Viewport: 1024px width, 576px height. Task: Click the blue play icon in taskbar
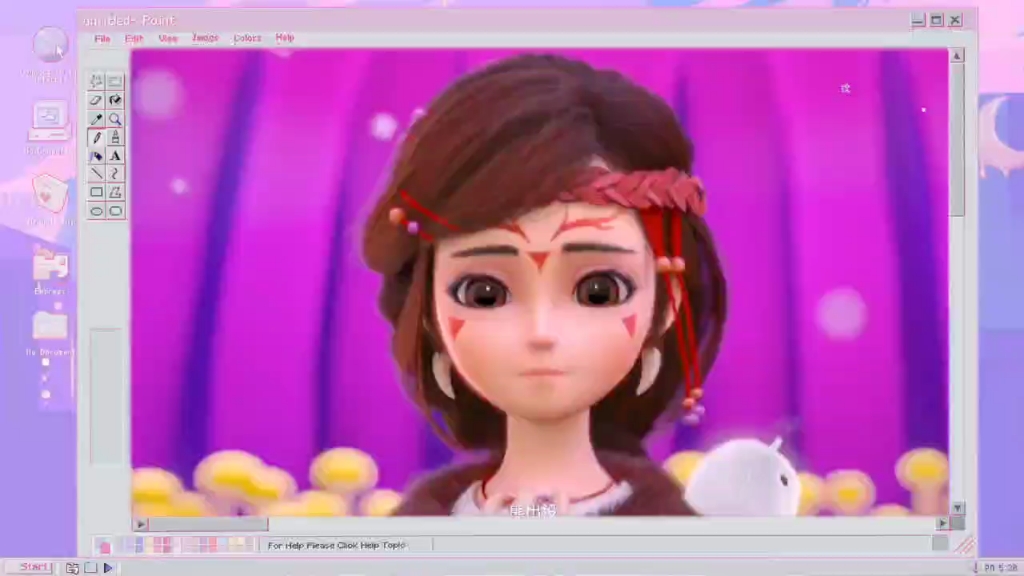[108, 568]
